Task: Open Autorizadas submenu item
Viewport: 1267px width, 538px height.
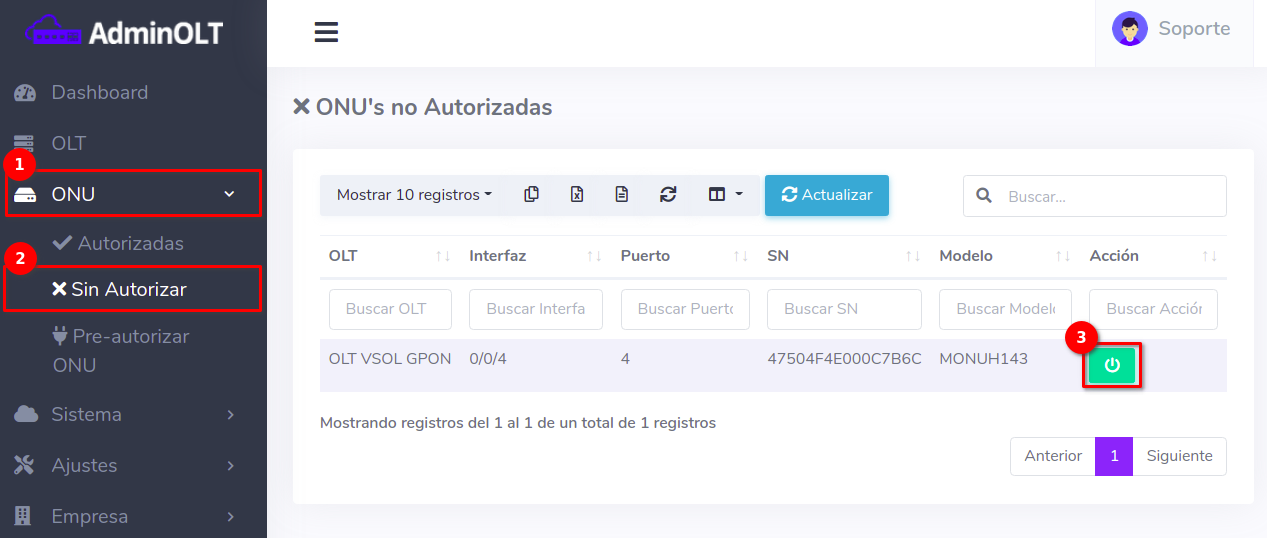Action: [130, 243]
